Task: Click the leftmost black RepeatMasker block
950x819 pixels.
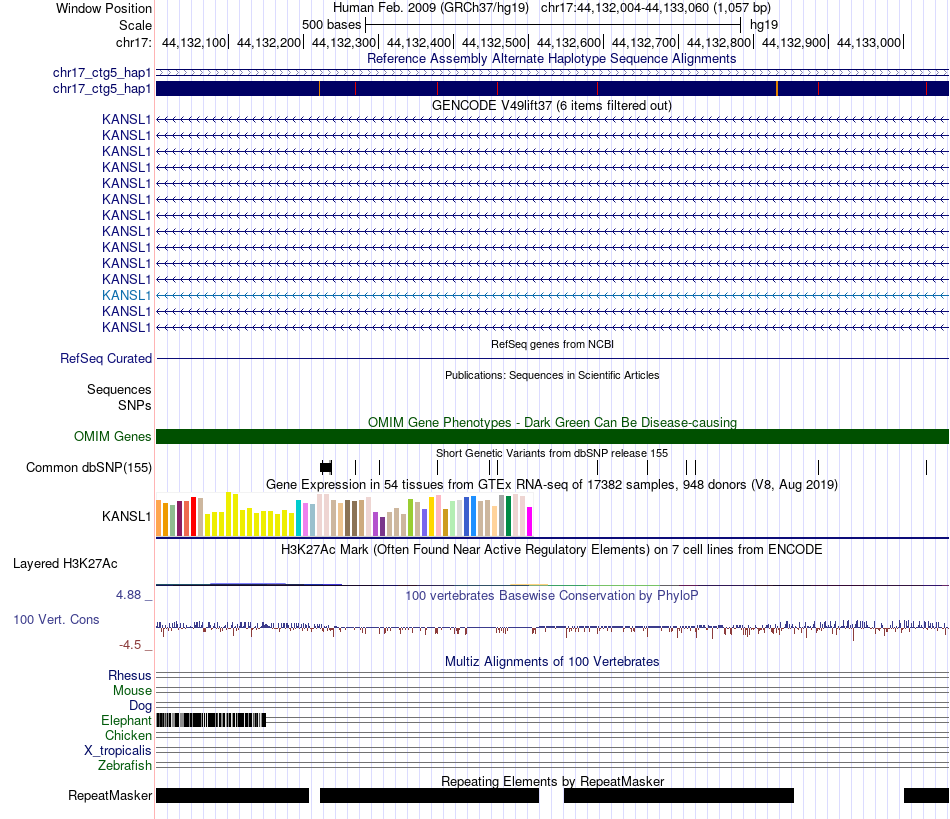Action: (233, 795)
